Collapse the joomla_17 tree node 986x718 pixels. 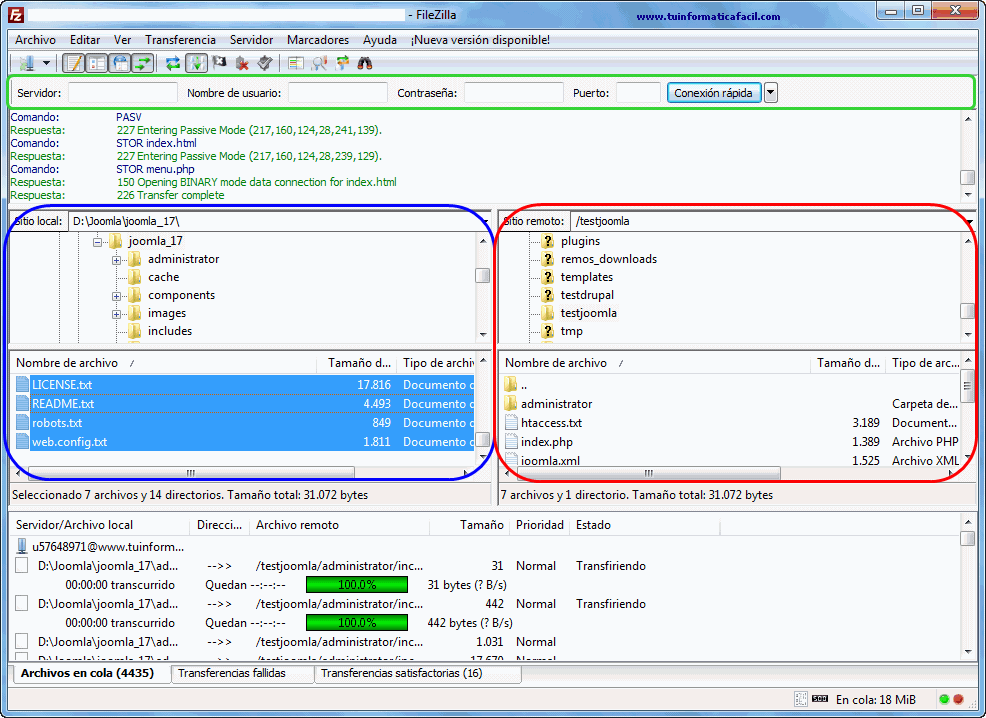(97, 242)
